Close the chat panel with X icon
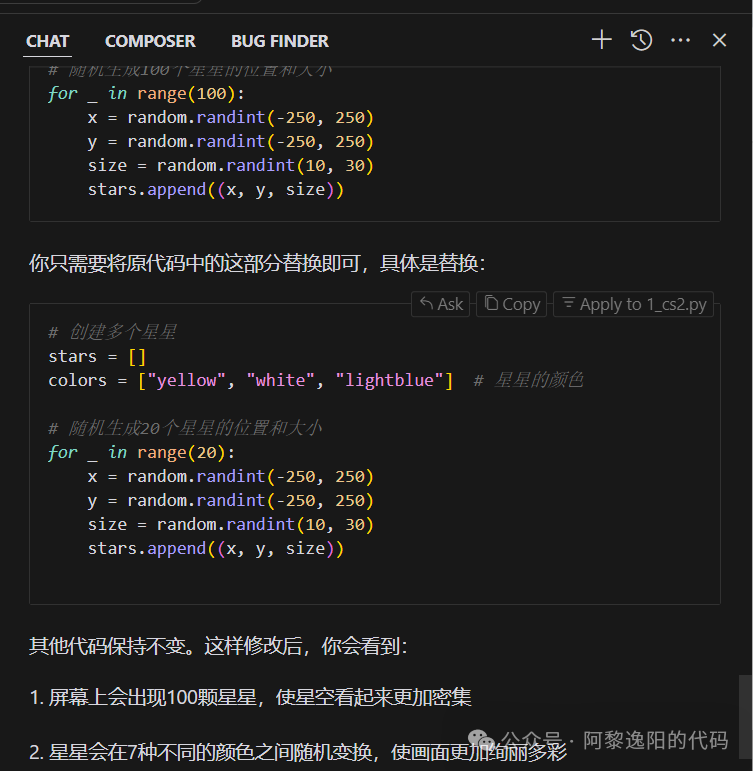753x771 pixels. pyautogui.click(x=719, y=40)
